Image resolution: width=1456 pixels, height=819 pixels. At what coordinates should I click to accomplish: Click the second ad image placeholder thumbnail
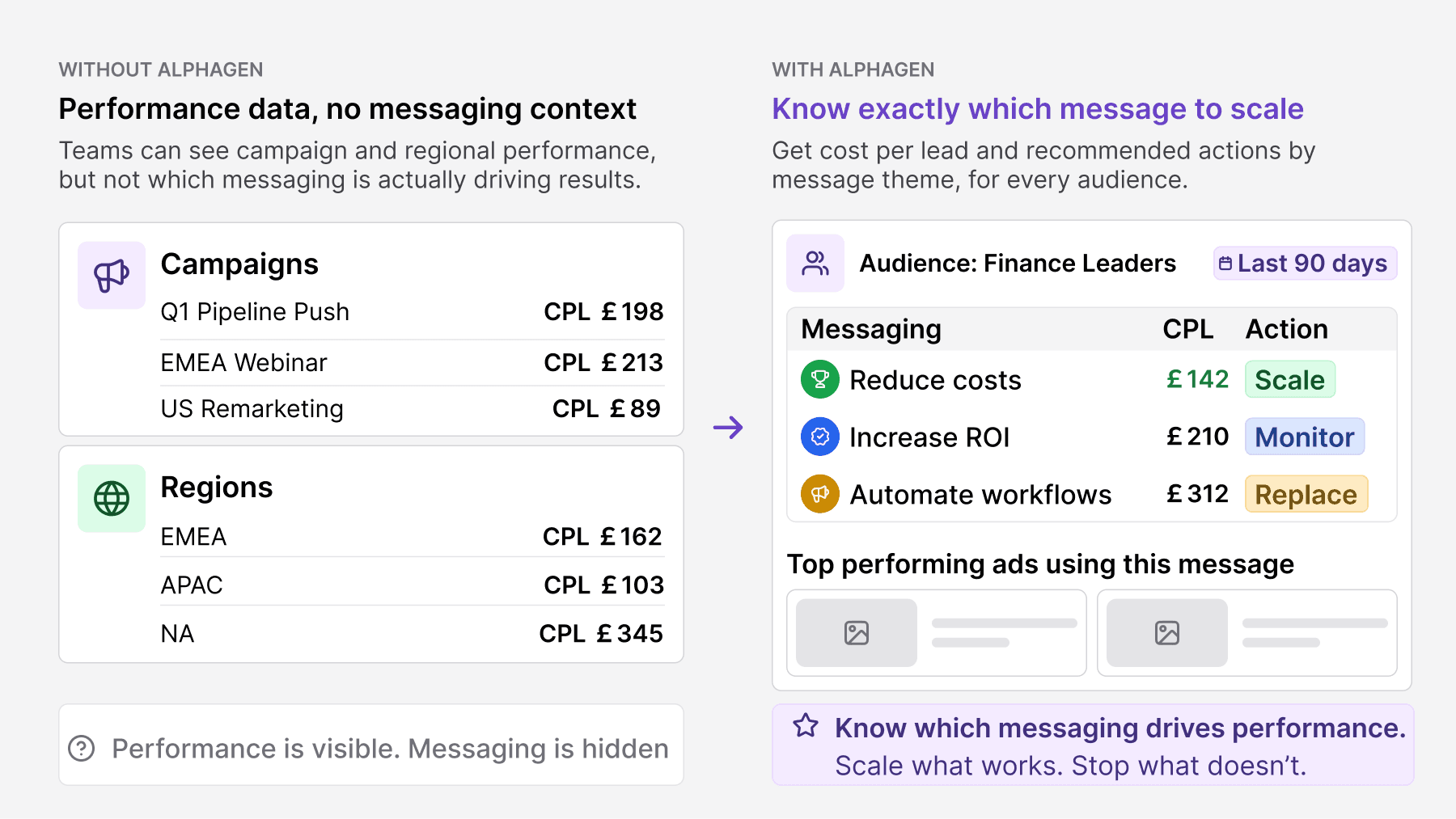[x=1167, y=632]
